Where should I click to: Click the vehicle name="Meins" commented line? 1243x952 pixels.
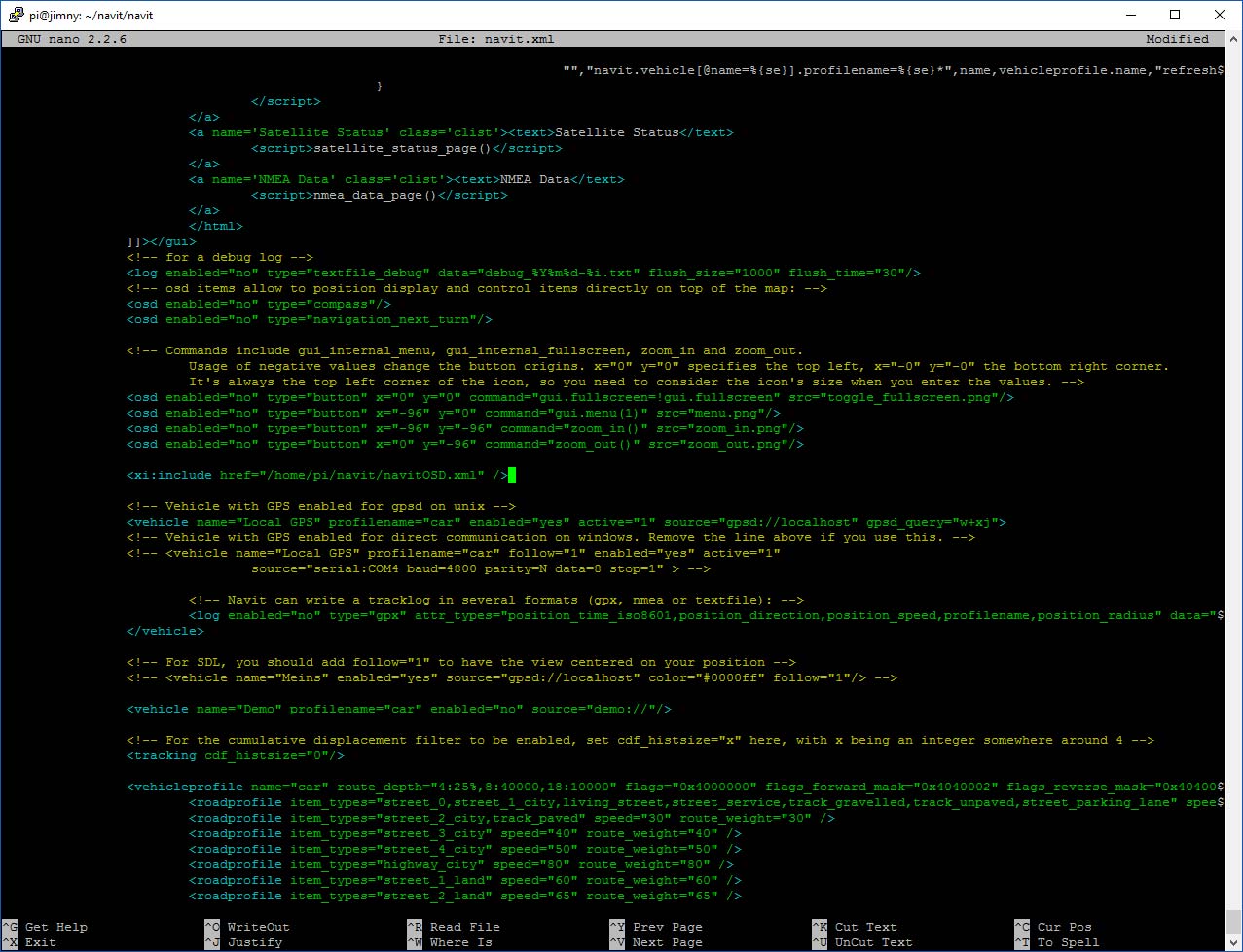[512, 677]
